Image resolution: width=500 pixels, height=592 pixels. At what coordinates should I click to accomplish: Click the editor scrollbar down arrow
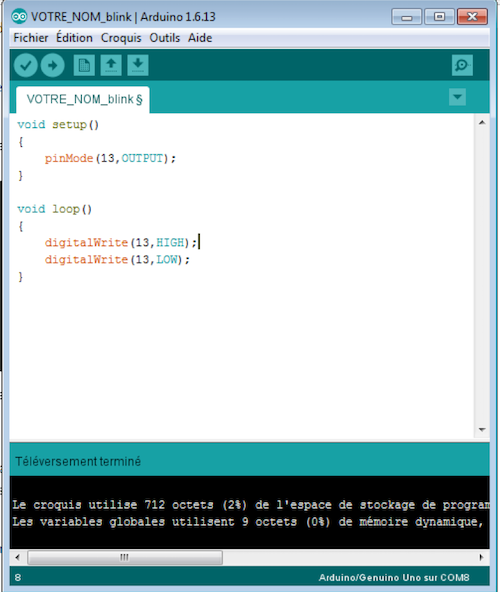click(482, 429)
